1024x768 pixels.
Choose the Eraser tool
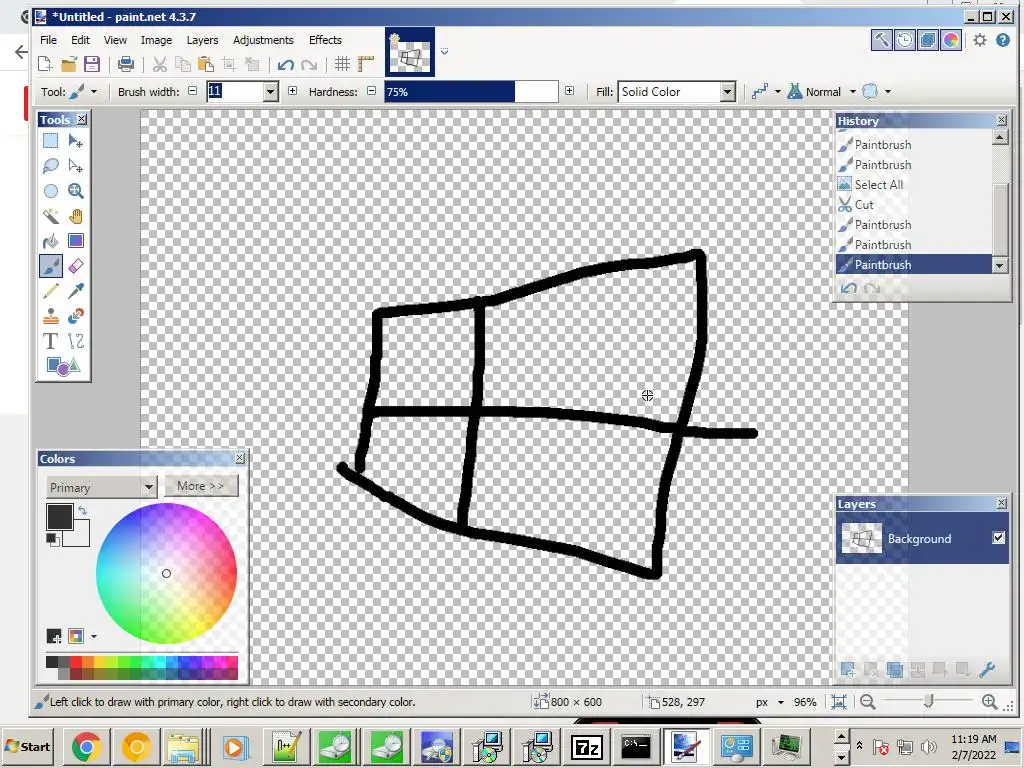pyautogui.click(x=76, y=266)
